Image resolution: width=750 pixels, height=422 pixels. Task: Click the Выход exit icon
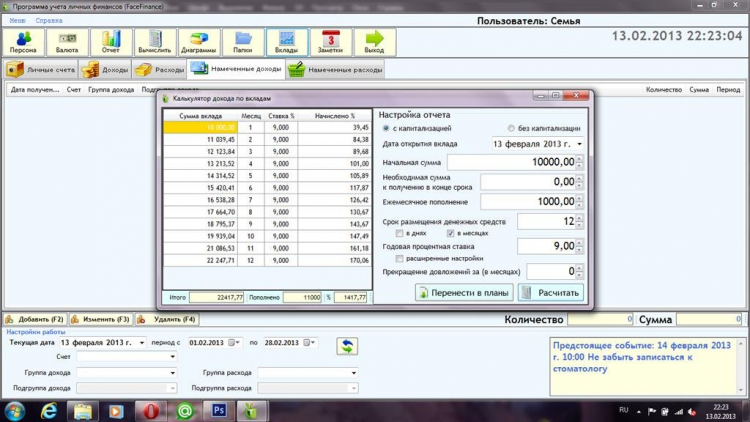pos(375,42)
